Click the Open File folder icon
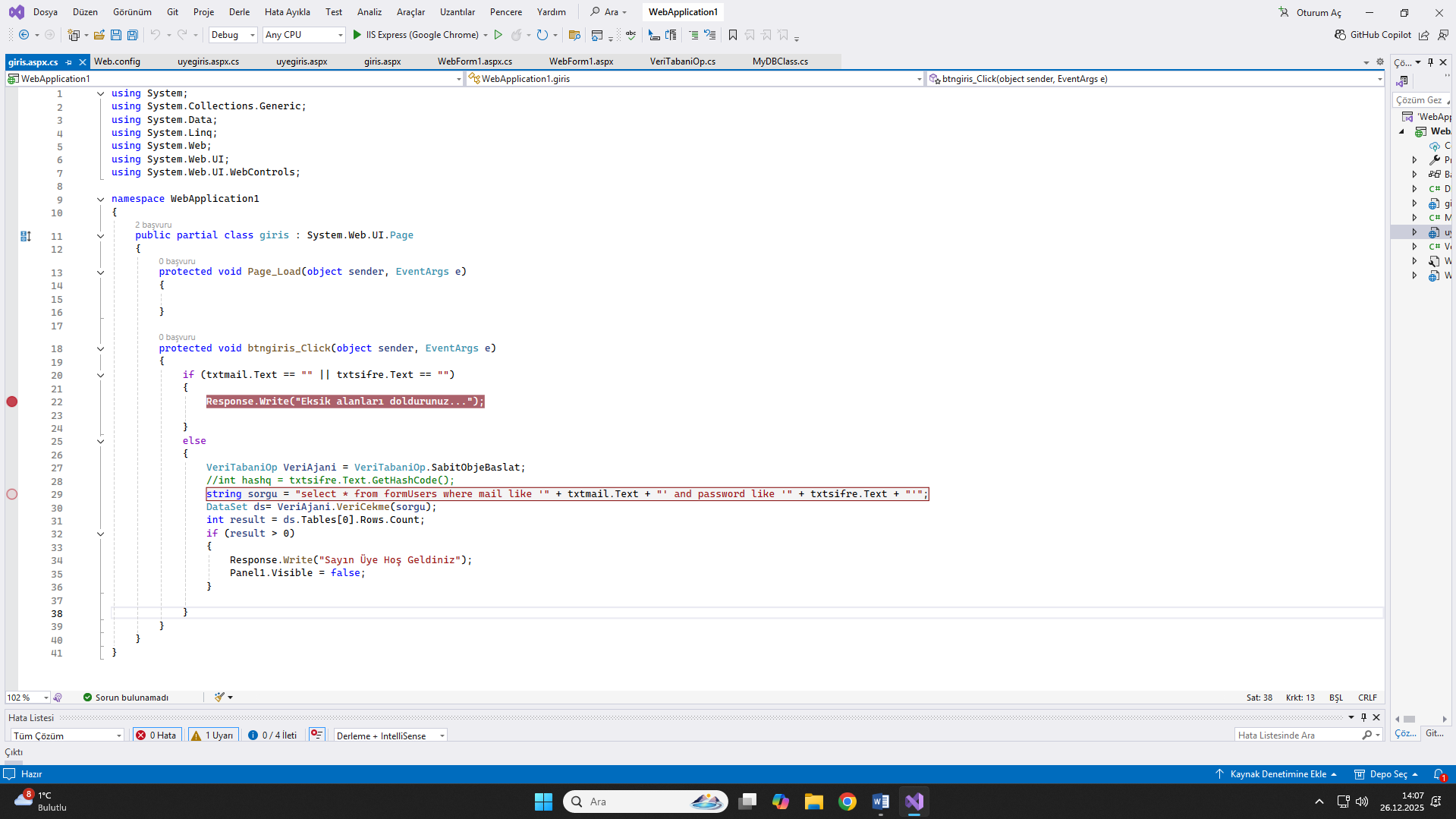 coord(99,35)
